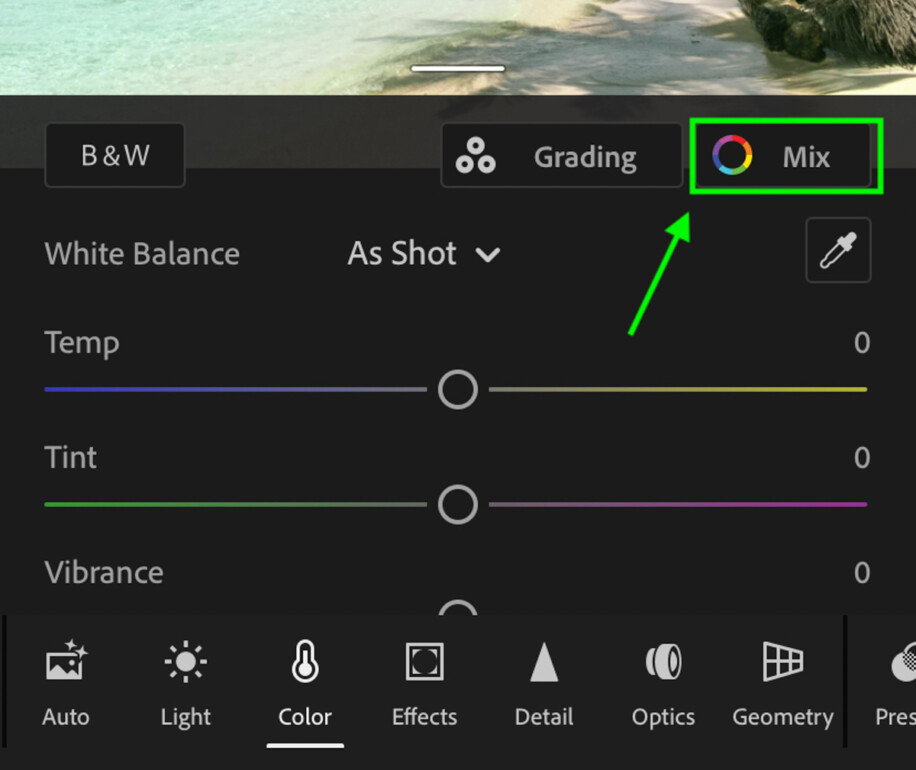Select the Effects panel icon
Screen dimensions: 916x770
424,680
